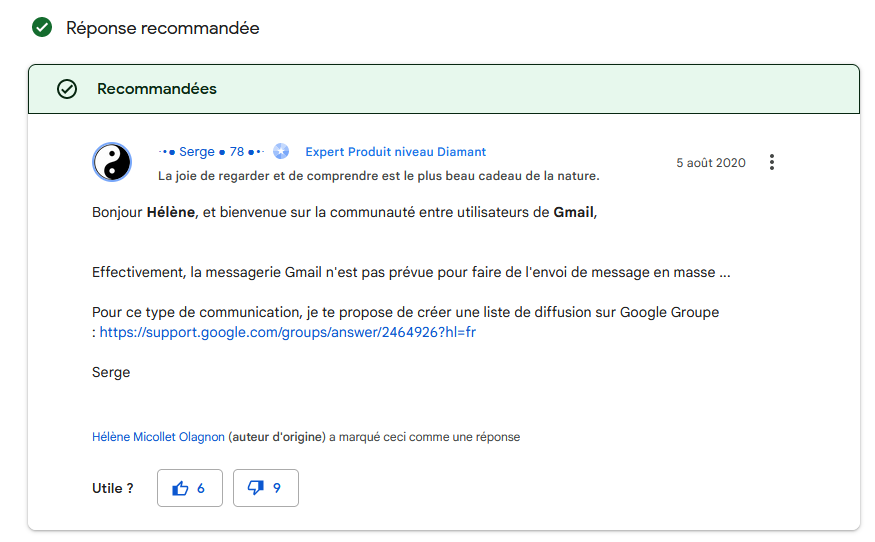This screenshot has width=875, height=542.
Task: Click the Utile ? label
Action: pyautogui.click(x=113, y=488)
